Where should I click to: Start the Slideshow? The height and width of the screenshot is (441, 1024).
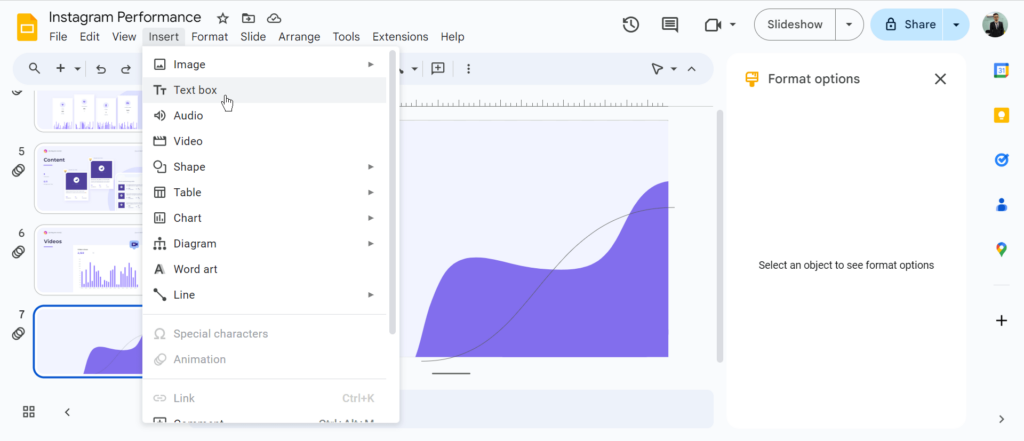794,25
